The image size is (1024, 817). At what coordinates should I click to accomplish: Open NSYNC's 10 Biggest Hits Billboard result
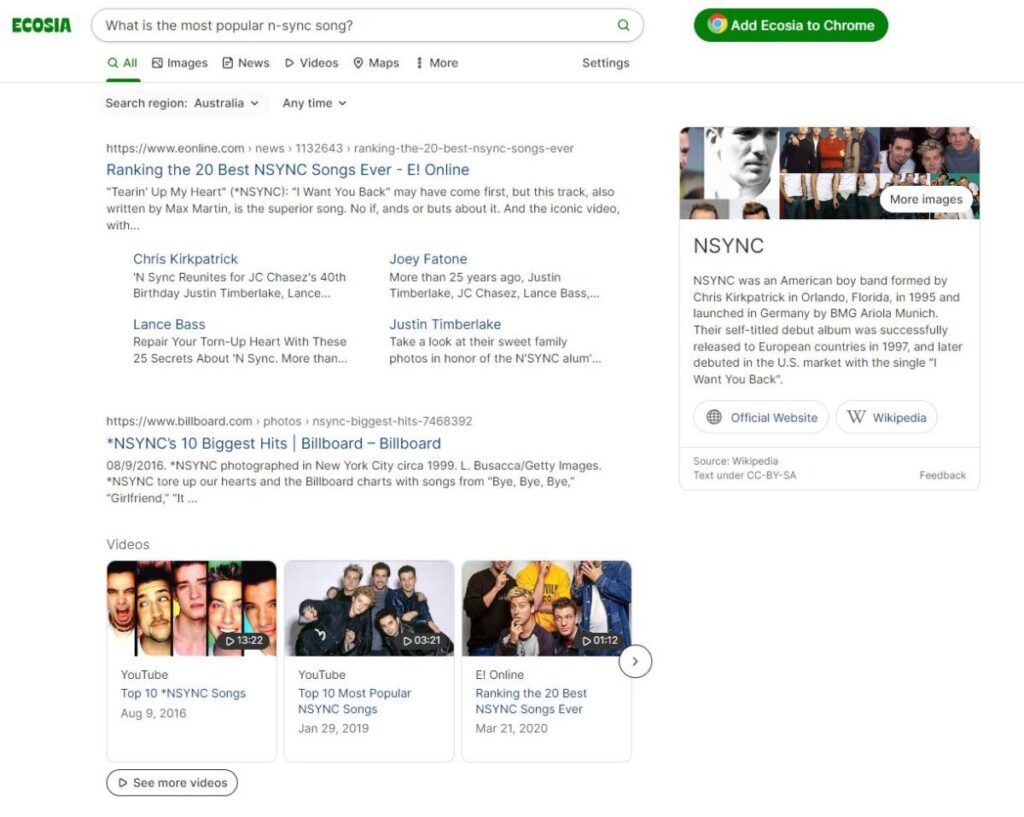(x=273, y=443)
